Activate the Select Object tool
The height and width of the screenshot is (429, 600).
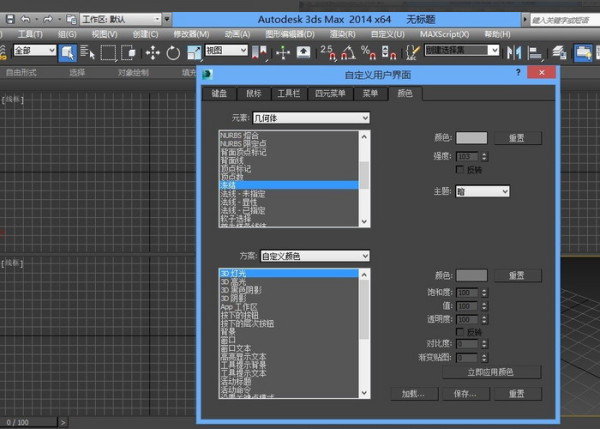click(x=68, y=52)
